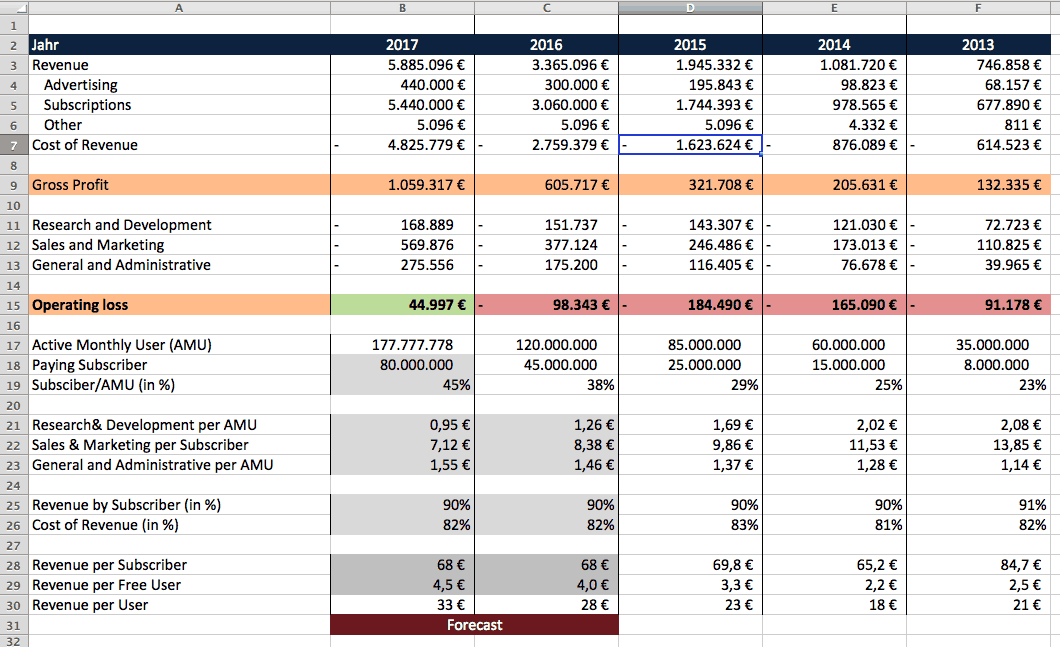Click the 'Sales and Marketing' label cell
The width and height of the screenshot is (1060, 647).
coord(179,245)
